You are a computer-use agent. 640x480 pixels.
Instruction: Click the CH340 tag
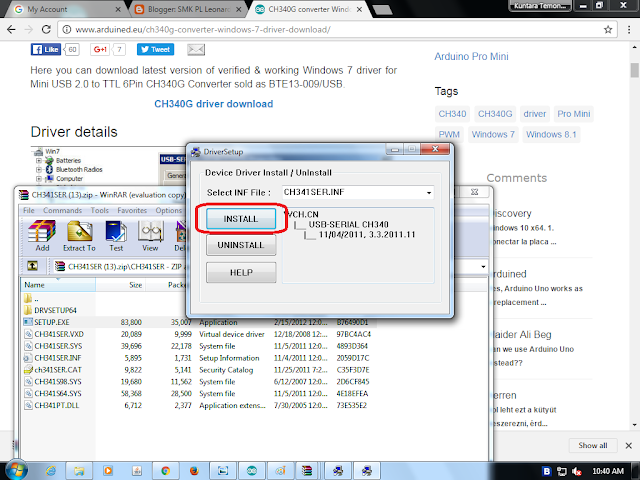pos(452,114)
